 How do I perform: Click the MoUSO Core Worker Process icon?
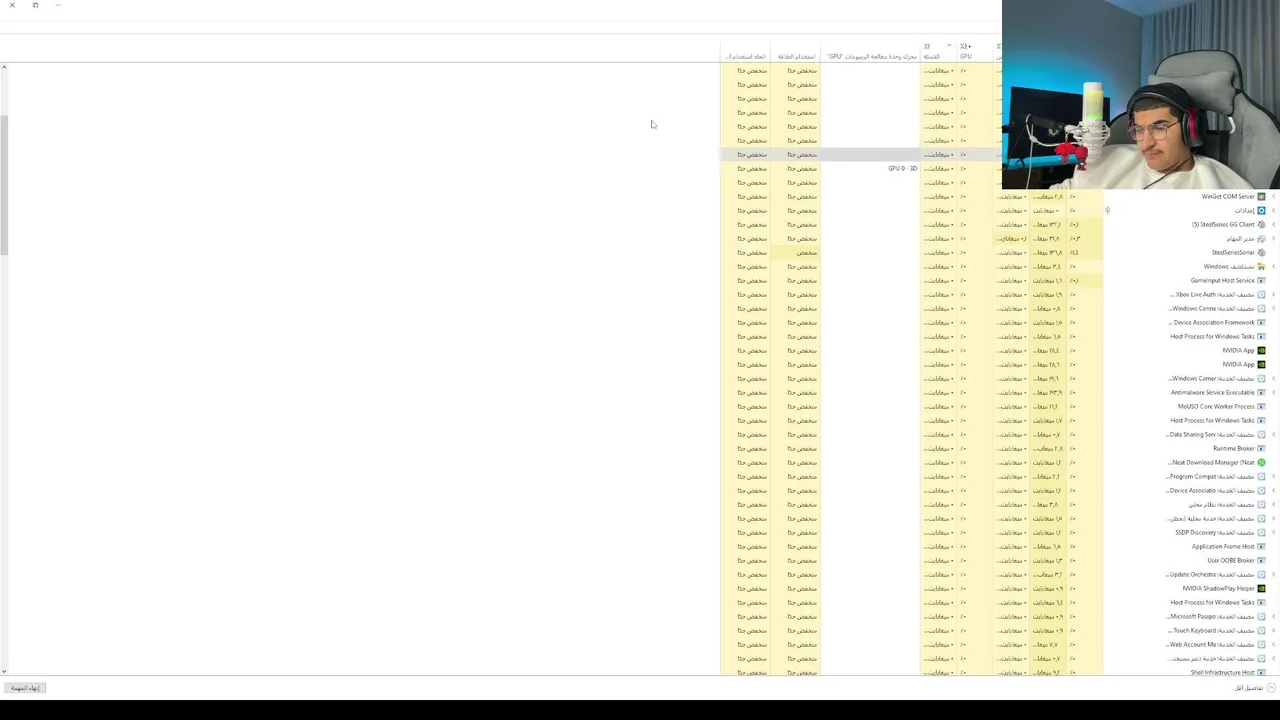click(x=1261, y=406)
